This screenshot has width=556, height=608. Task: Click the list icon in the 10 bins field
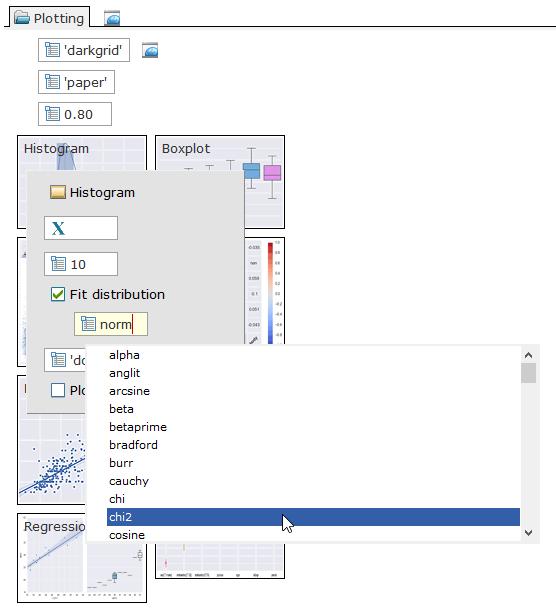[x=59, y=264]
